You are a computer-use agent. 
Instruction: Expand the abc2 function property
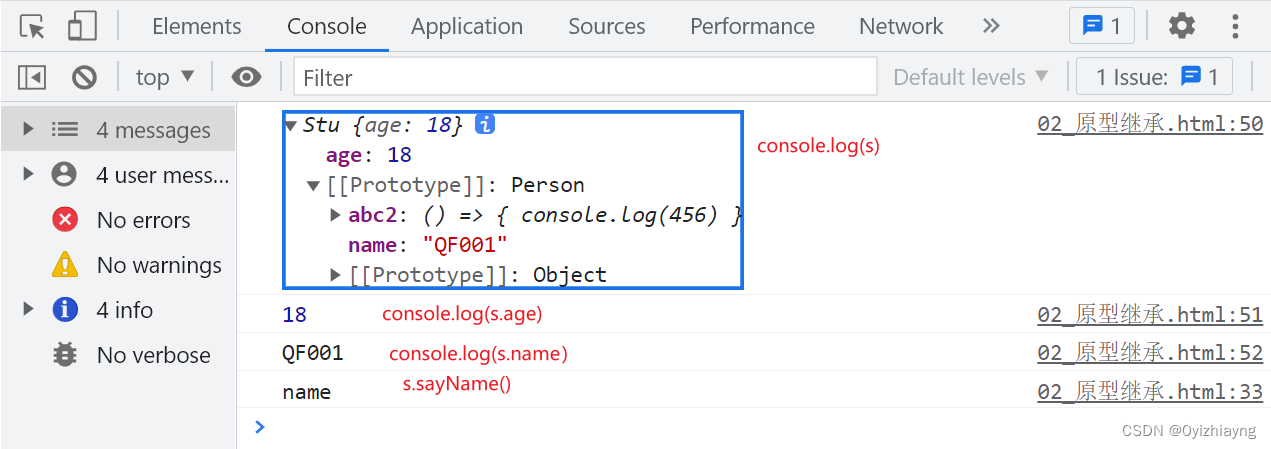coord(336,215)
